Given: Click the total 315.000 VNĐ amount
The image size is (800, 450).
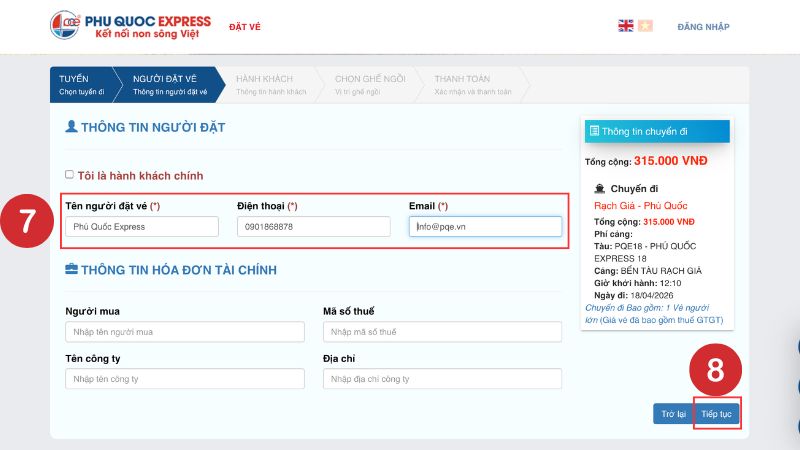Looking at the screenshot, I should click(x=670, y=161).
